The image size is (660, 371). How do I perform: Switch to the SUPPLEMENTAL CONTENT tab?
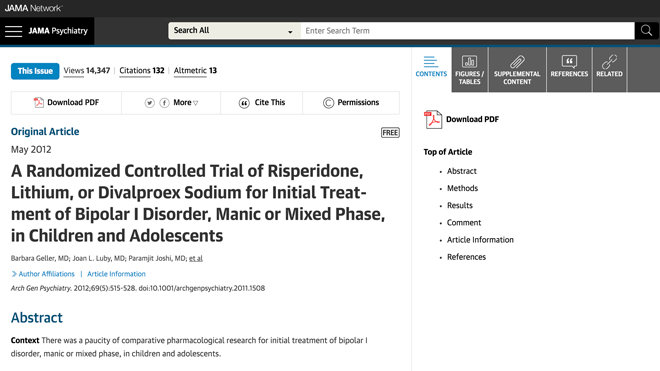point(517,69)
